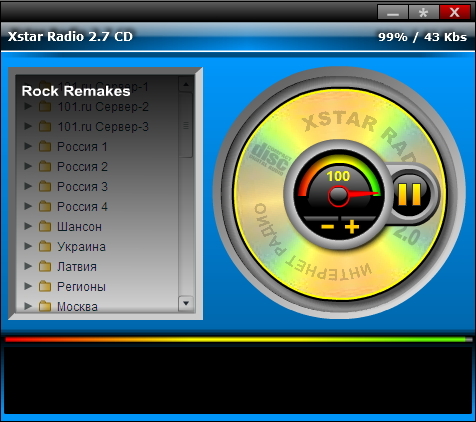The height and width of the screenshot is (422, 476).
Task: Pause playback with the yellow pause button
Action: [x=410, y=194]
